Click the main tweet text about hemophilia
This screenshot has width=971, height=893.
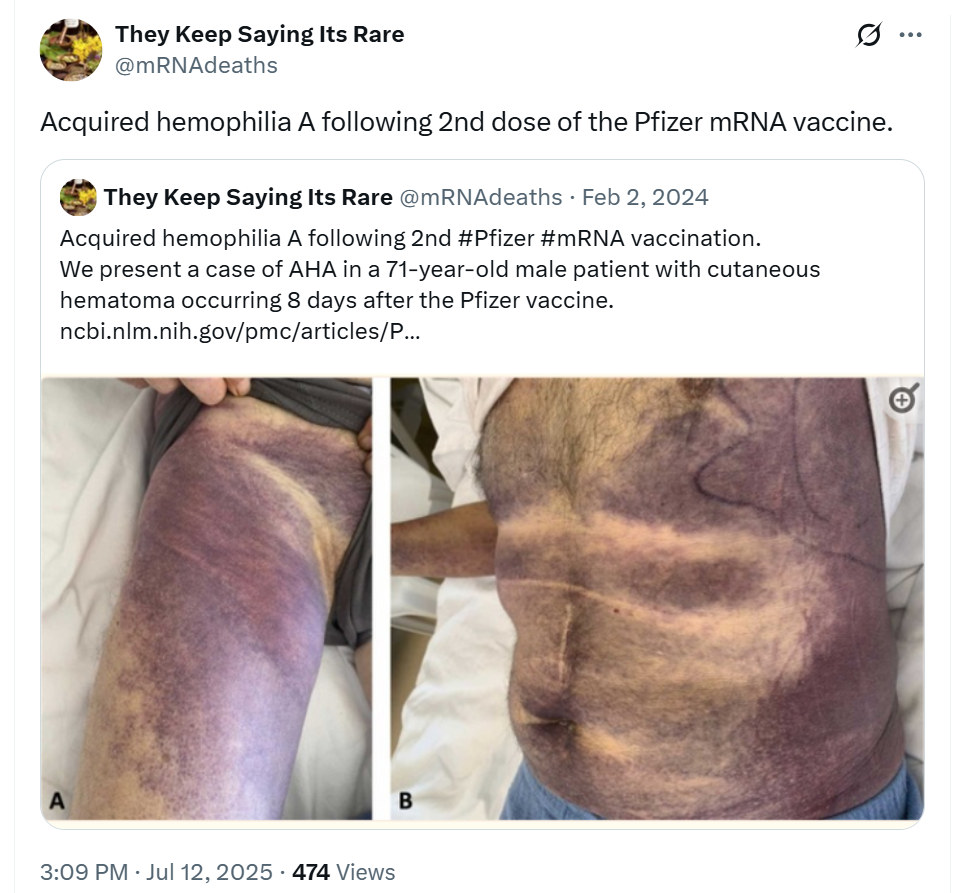[466, 121]
